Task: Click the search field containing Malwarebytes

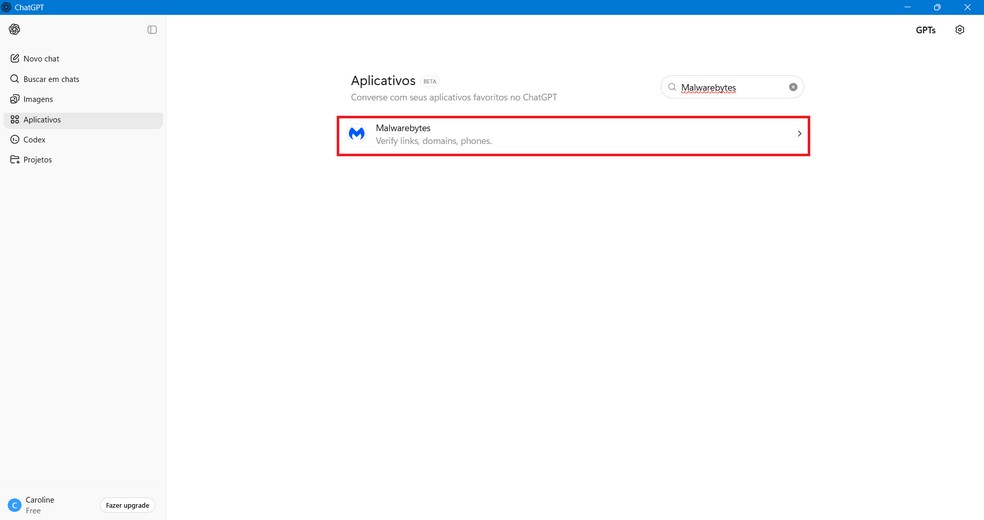Action: [x=732, y=87]
